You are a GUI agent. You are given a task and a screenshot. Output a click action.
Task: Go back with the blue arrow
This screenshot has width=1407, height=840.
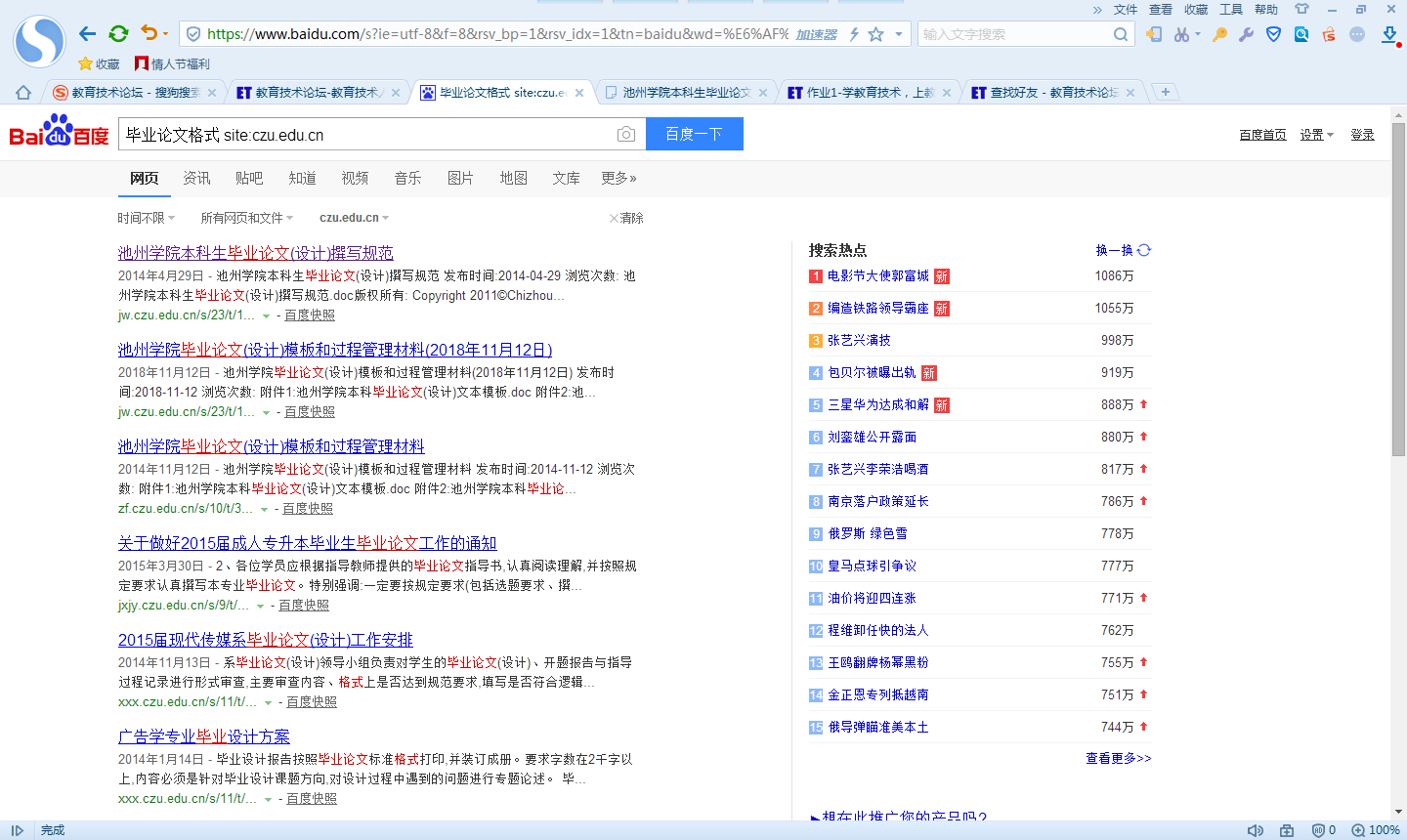88,34
